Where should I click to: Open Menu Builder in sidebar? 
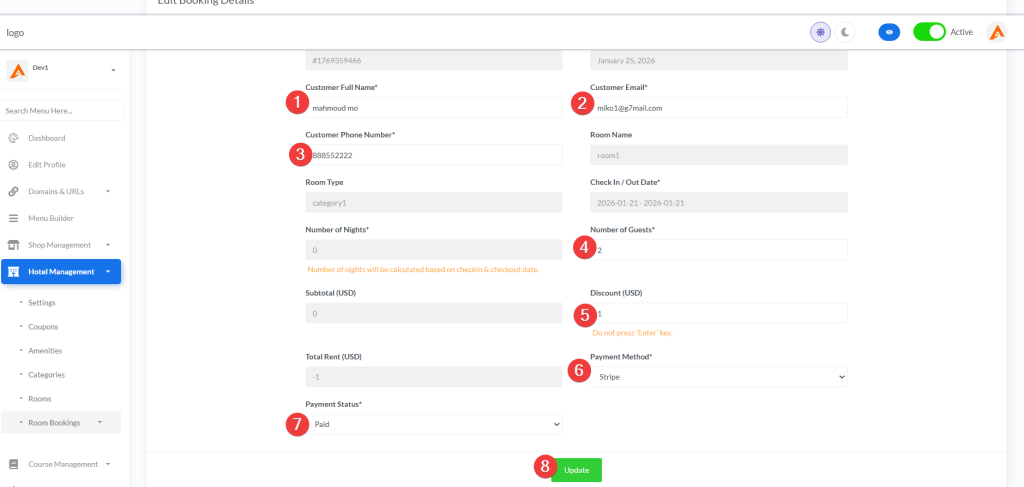coord(50,218)
